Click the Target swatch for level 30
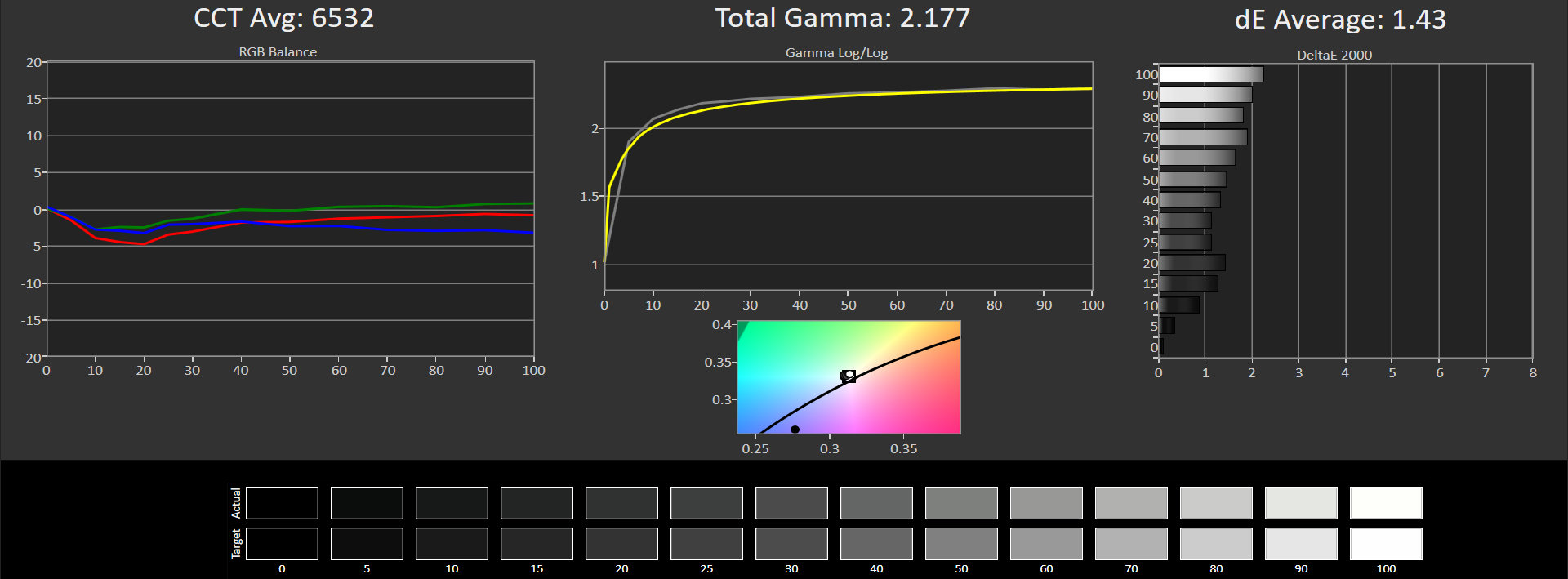The width and height of the screenshot is (1568, 579). point(791,544)
